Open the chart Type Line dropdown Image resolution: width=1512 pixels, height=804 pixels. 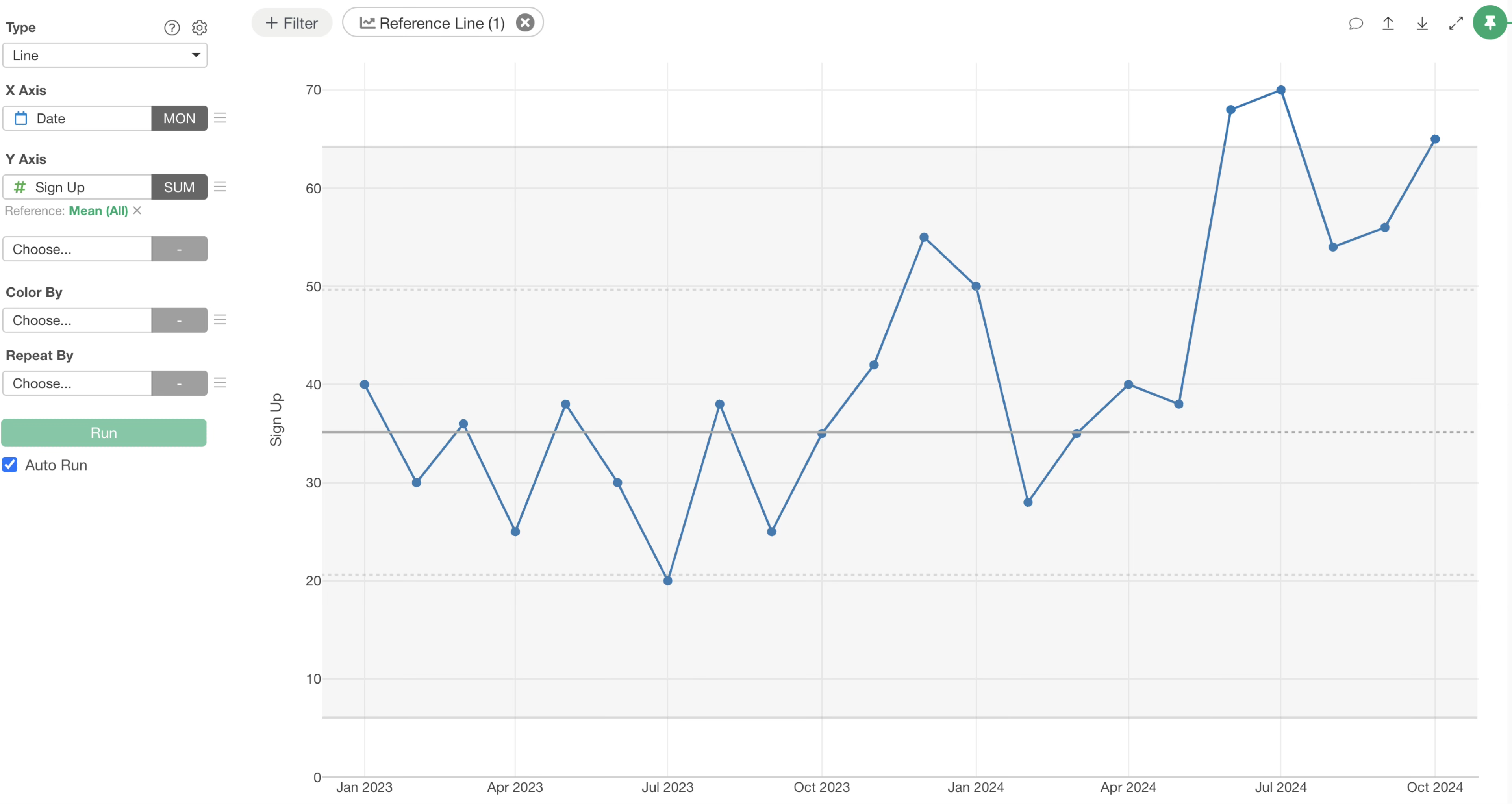[x=105, y=55]
